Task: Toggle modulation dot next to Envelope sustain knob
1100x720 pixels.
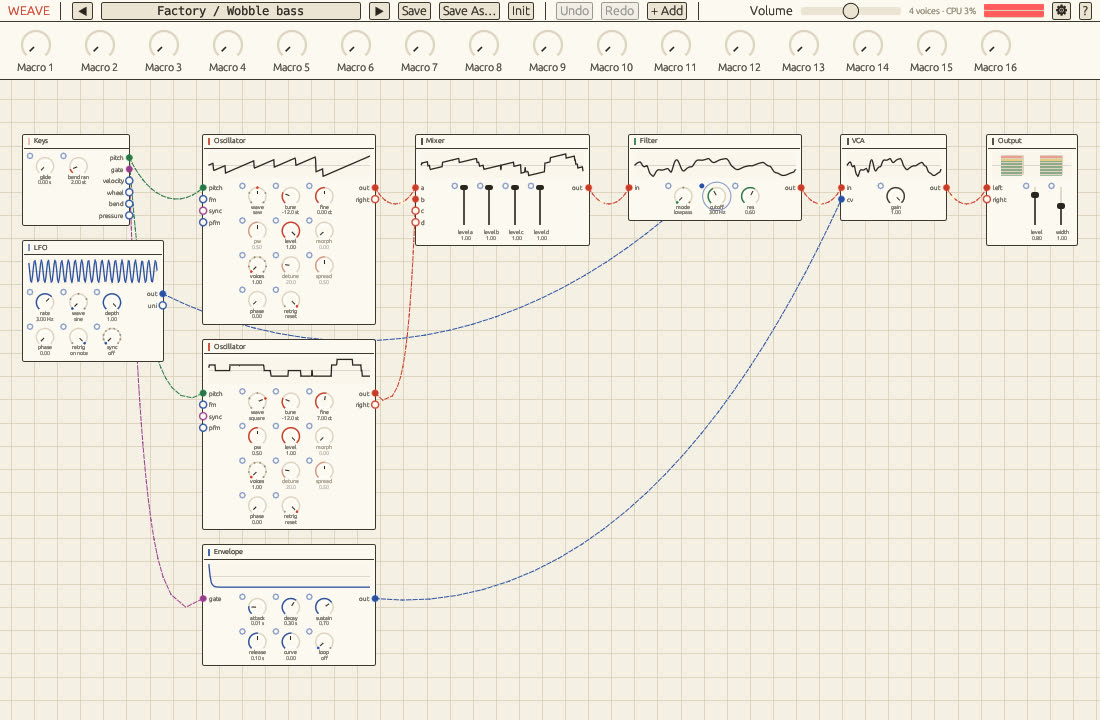Action: click(309, 597)
